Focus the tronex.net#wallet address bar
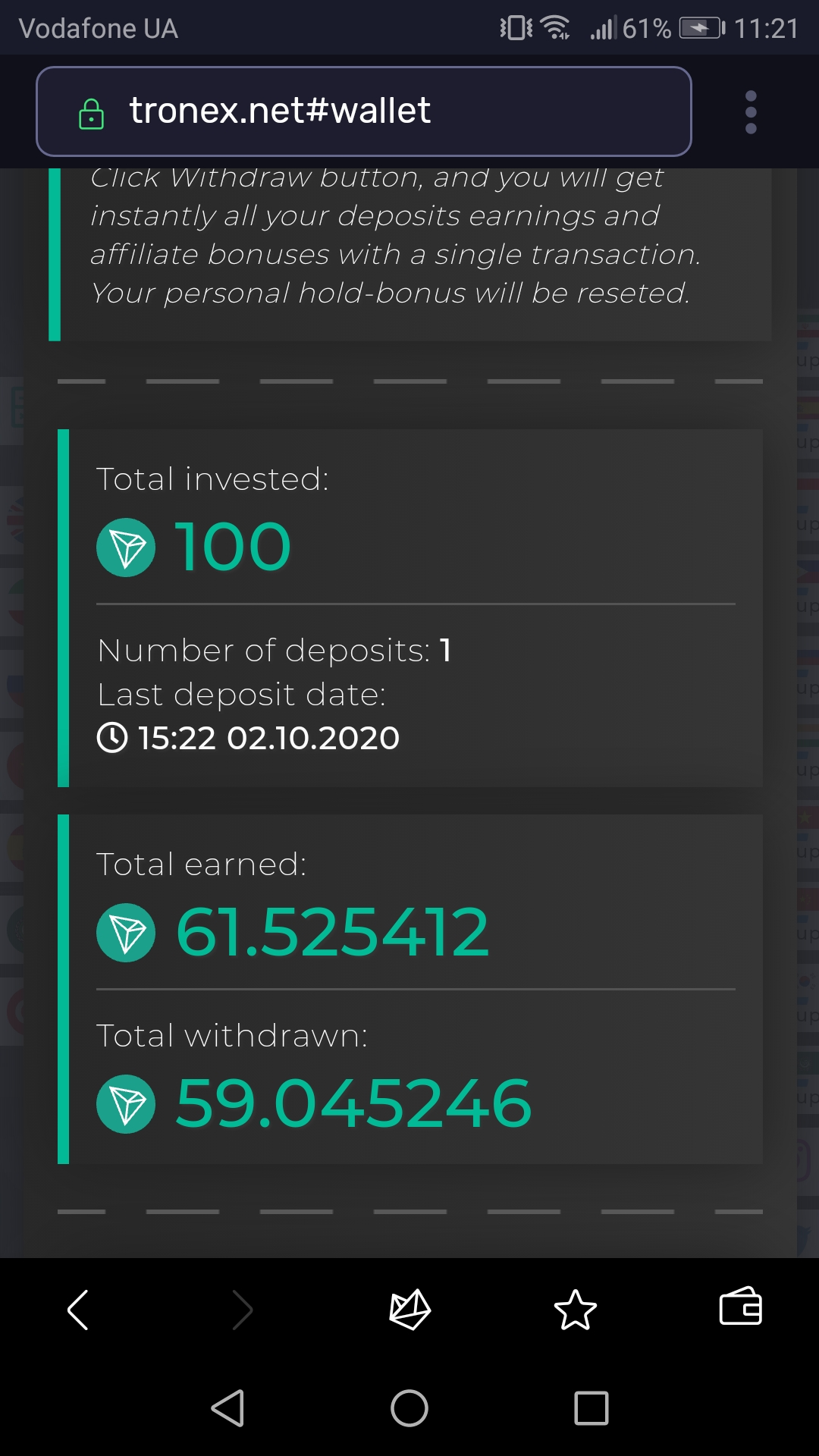This screenshot has width=819, height=1456. coord(364,111)
